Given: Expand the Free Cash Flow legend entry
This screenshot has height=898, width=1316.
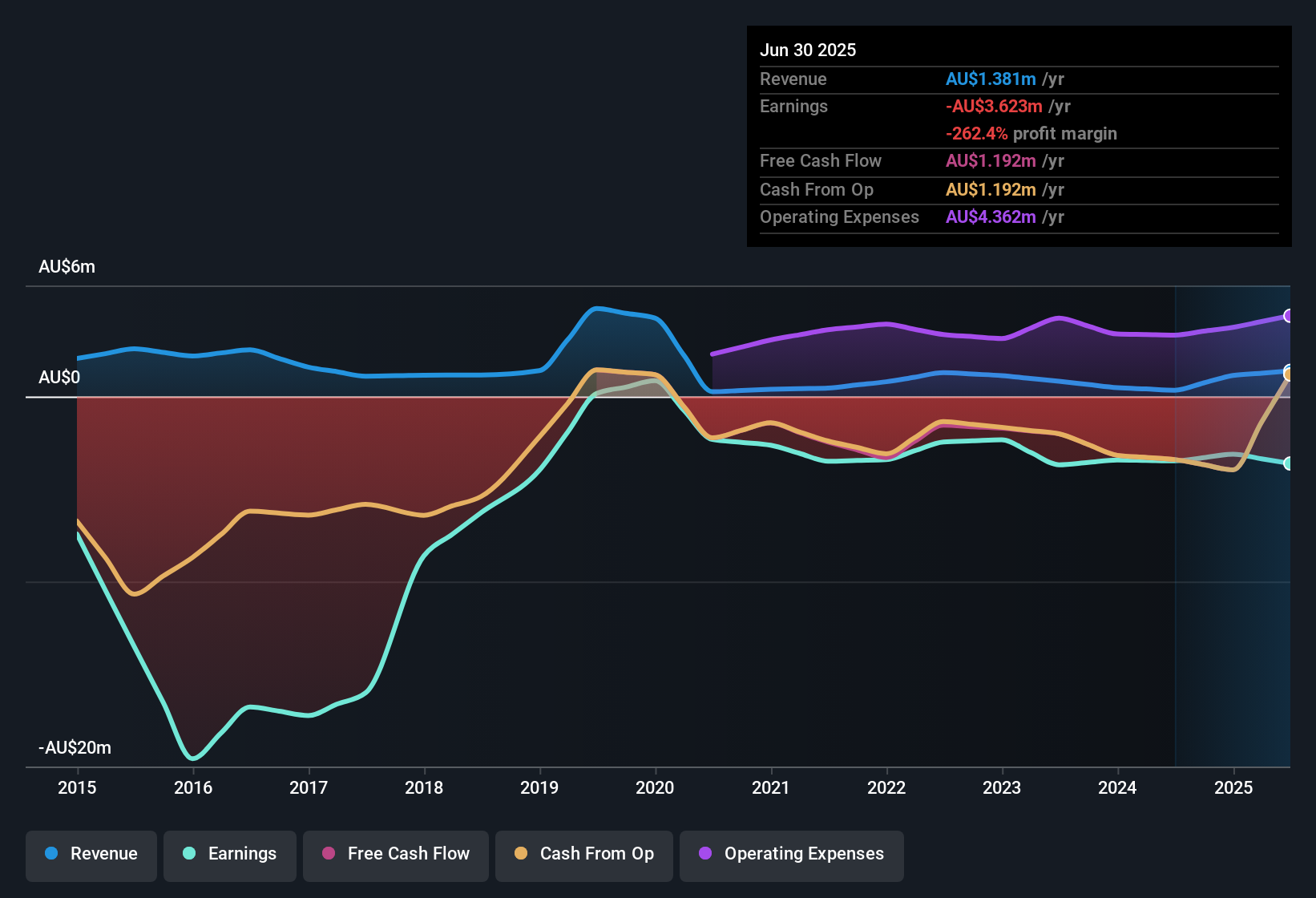Looking at the screenshot, I should (x=395, y=854).
